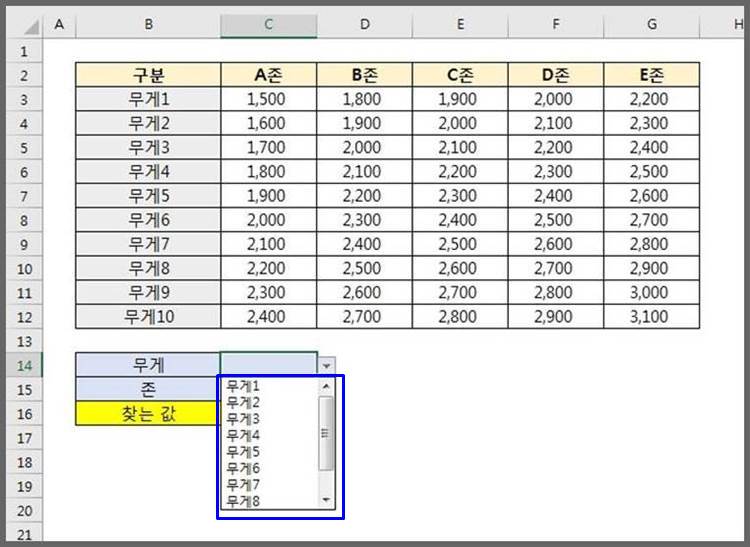Select column D header

(x=364, y=24)
